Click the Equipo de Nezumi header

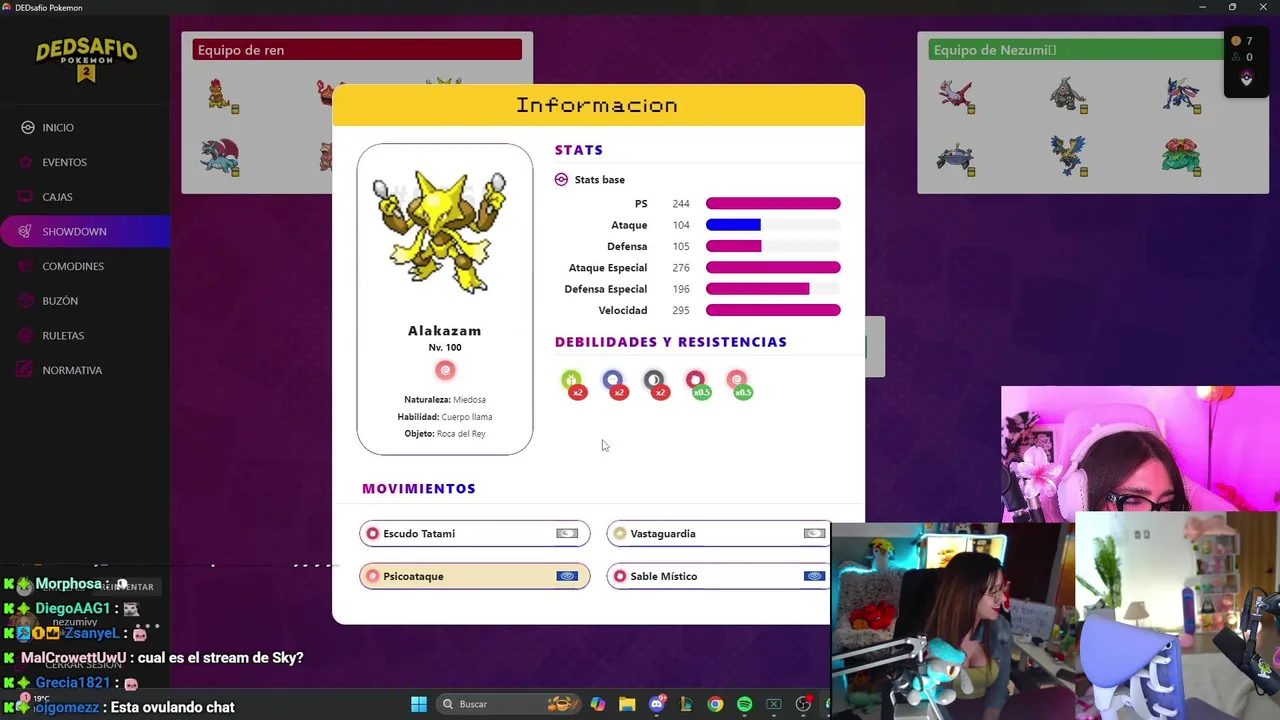coord(1075,50)
